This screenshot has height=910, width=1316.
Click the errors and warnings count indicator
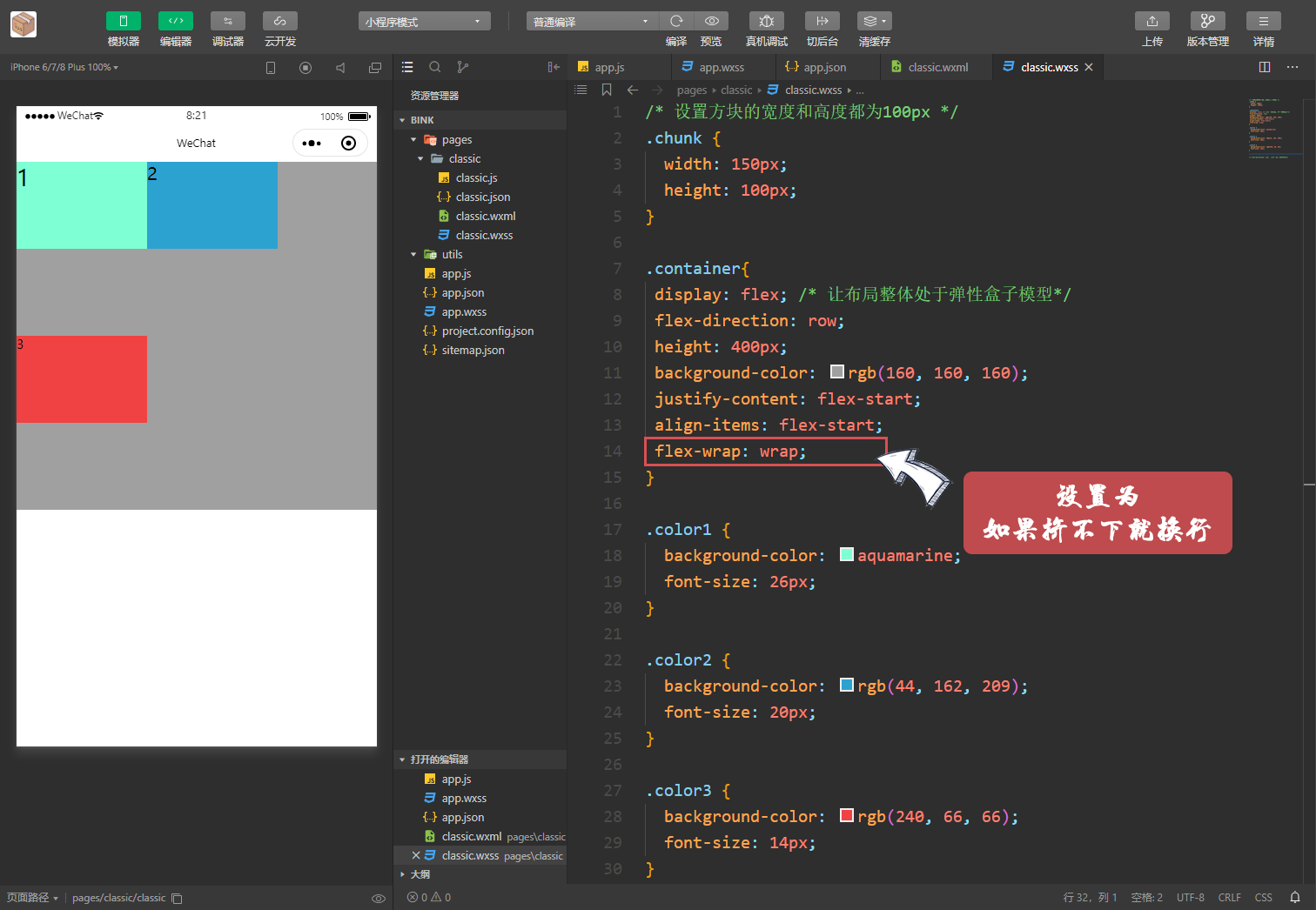[429, 897]
